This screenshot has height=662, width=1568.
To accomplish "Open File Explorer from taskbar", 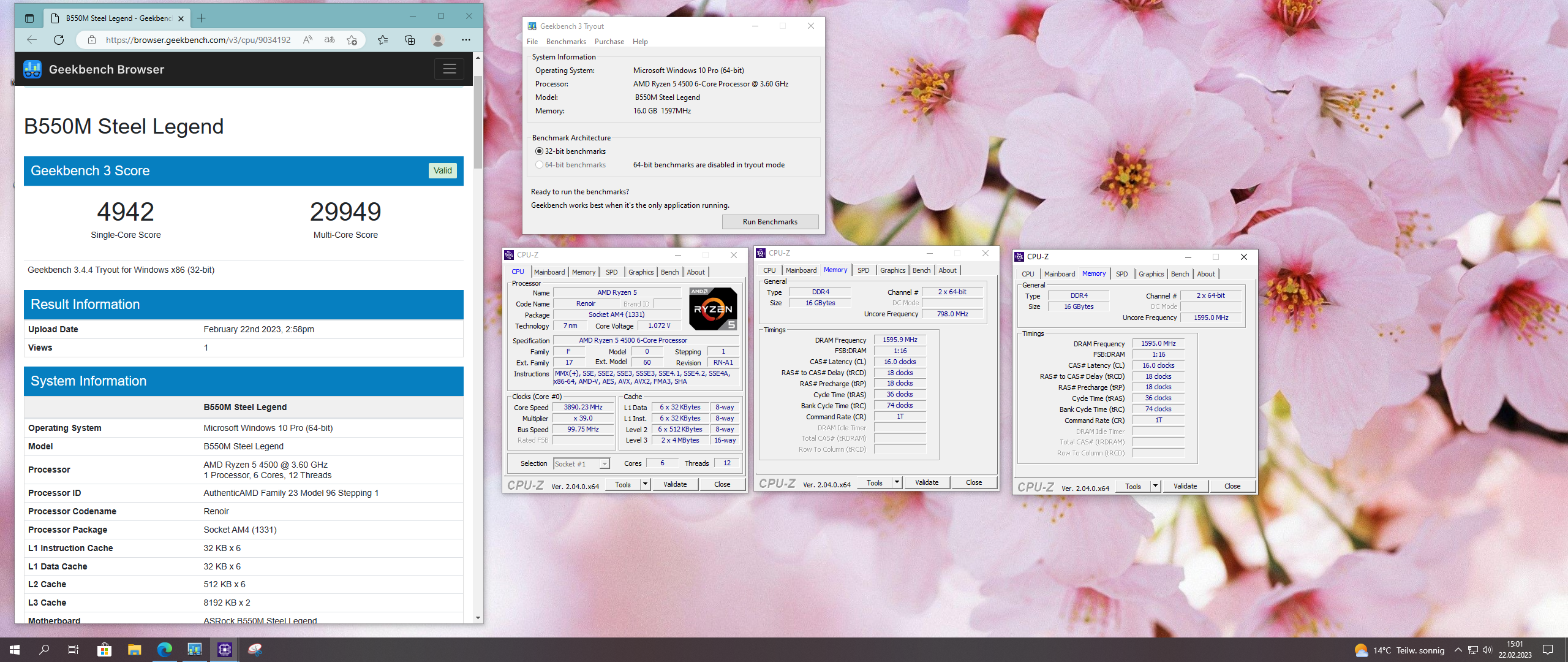I will pos(134,650).
